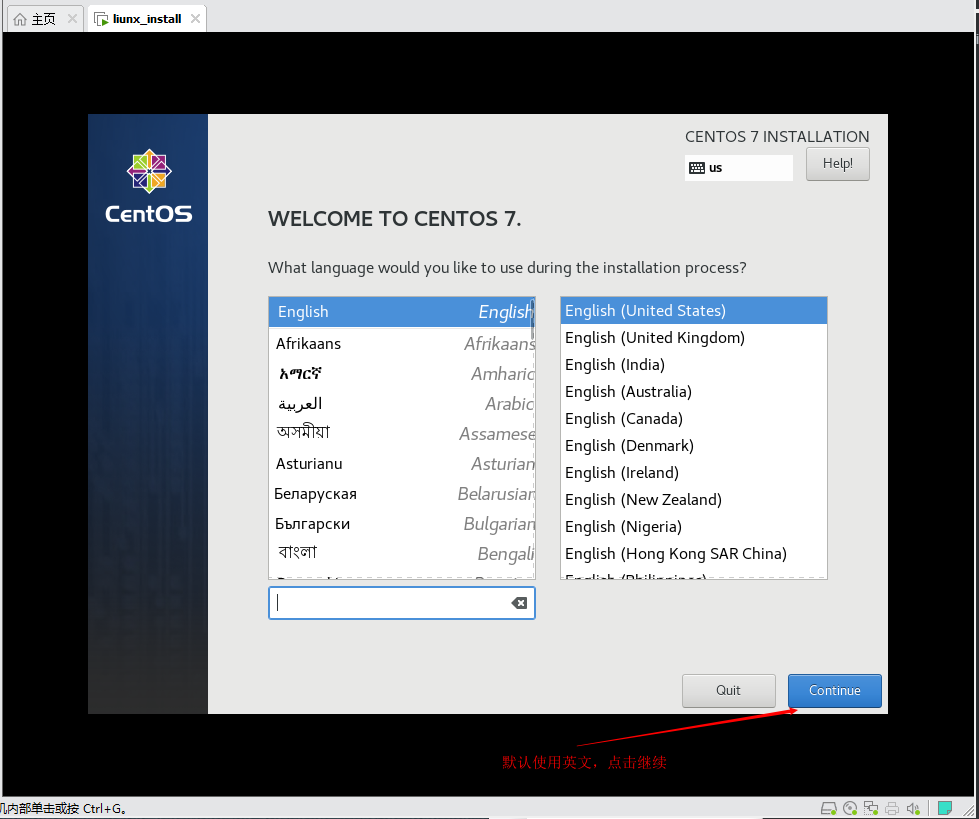Click the hard disk status icon

click(x=828, y=808)
